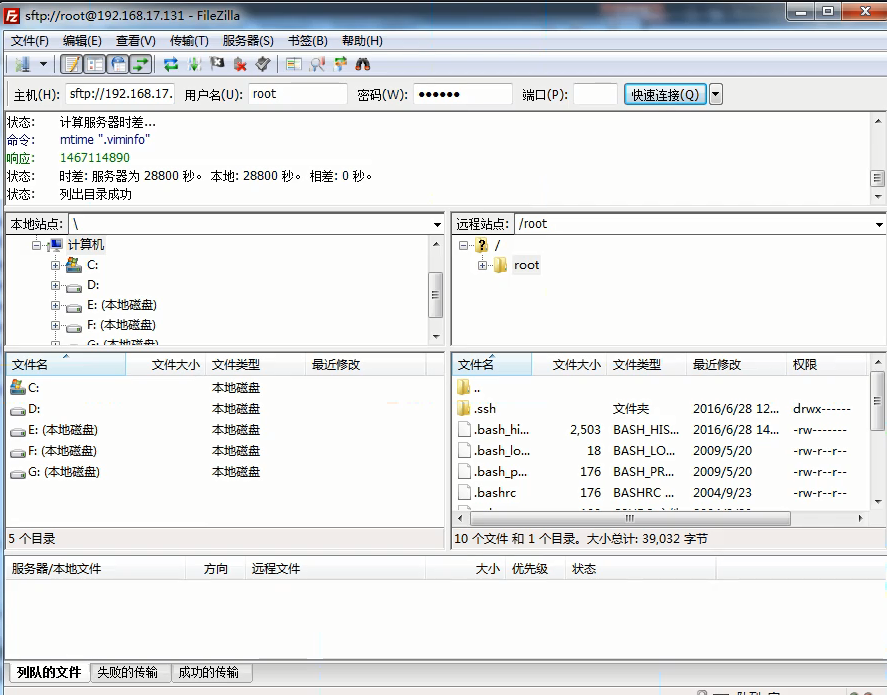Click the process queue toolbar icon
This screenshot has height=695, width=887.
point(195,64)
